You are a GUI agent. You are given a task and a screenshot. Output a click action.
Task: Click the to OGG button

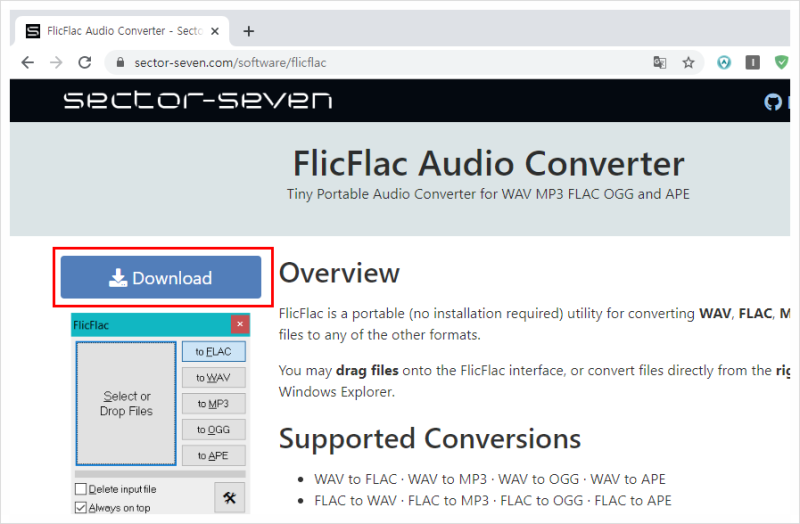tap(213, 430)
